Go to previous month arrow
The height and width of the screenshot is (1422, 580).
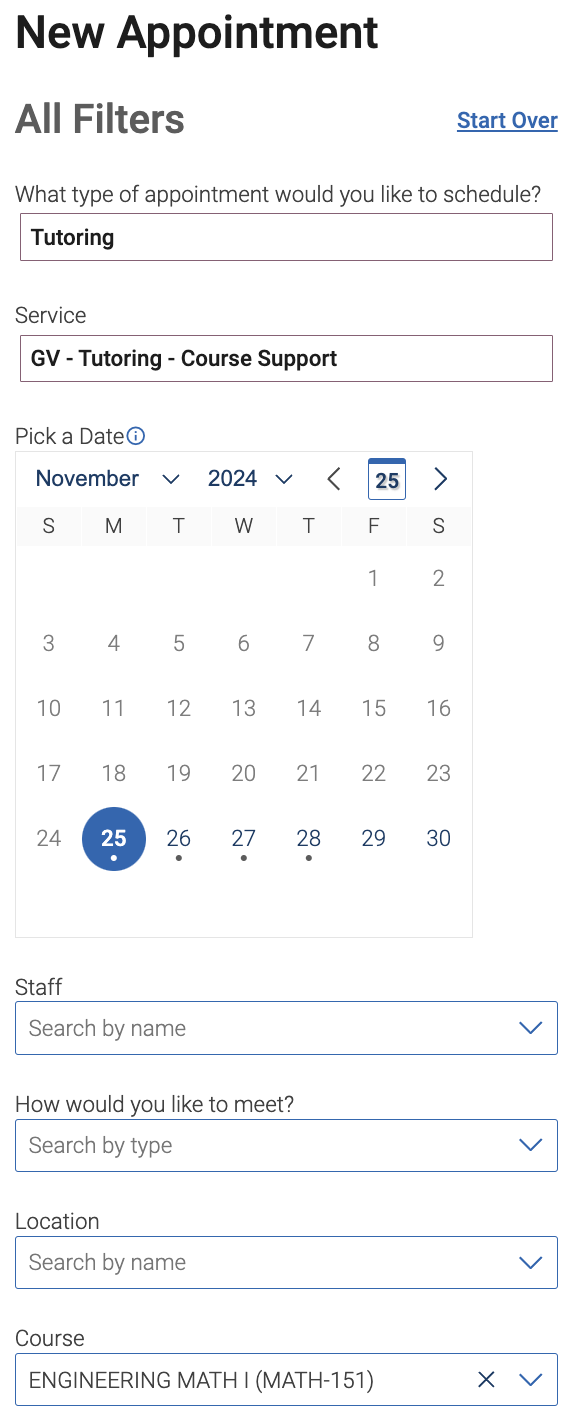coord(334,479)
